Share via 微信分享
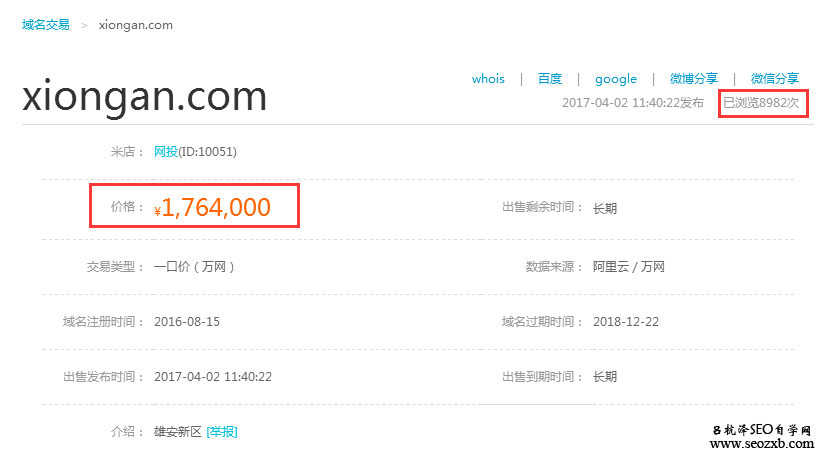The width and height of the screenshot is (822, 458). pos(774,79)
